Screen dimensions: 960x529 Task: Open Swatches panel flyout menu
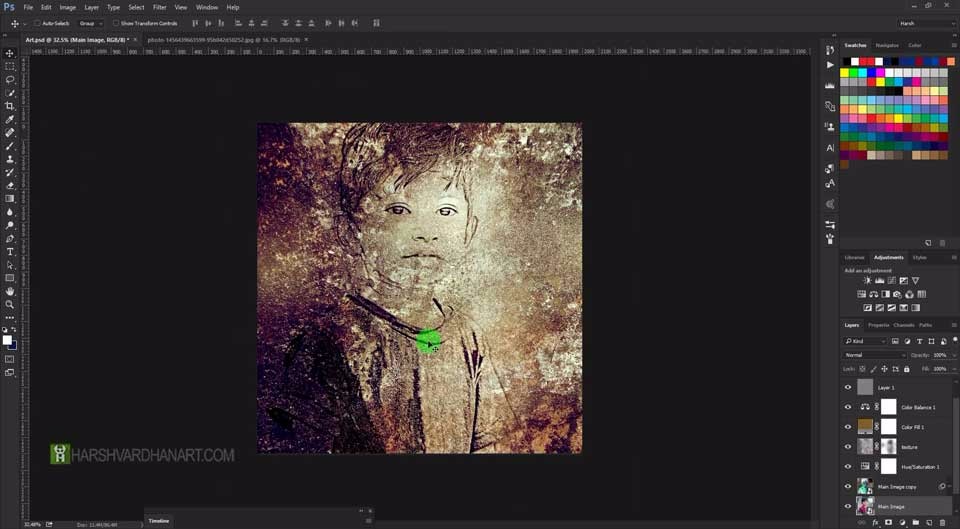tap(953, 45)
